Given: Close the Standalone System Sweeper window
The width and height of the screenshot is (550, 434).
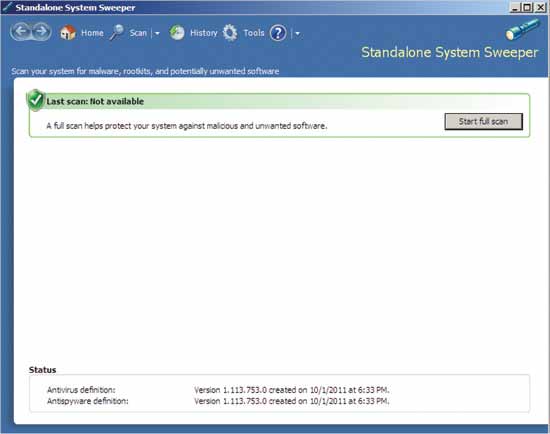Looking at the screenshot, I should pos(541,7).
